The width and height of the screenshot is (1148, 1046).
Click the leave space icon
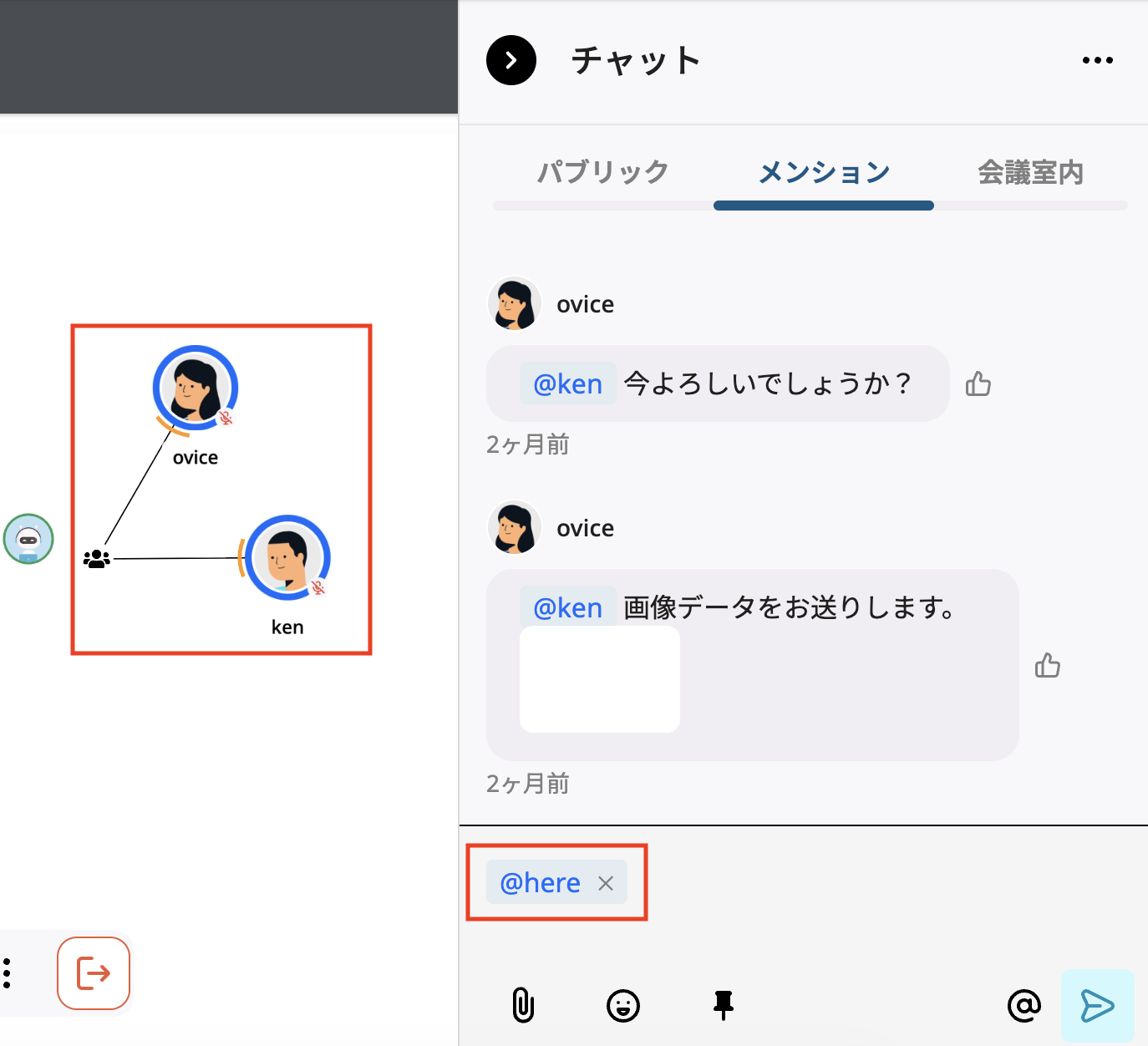93,972
